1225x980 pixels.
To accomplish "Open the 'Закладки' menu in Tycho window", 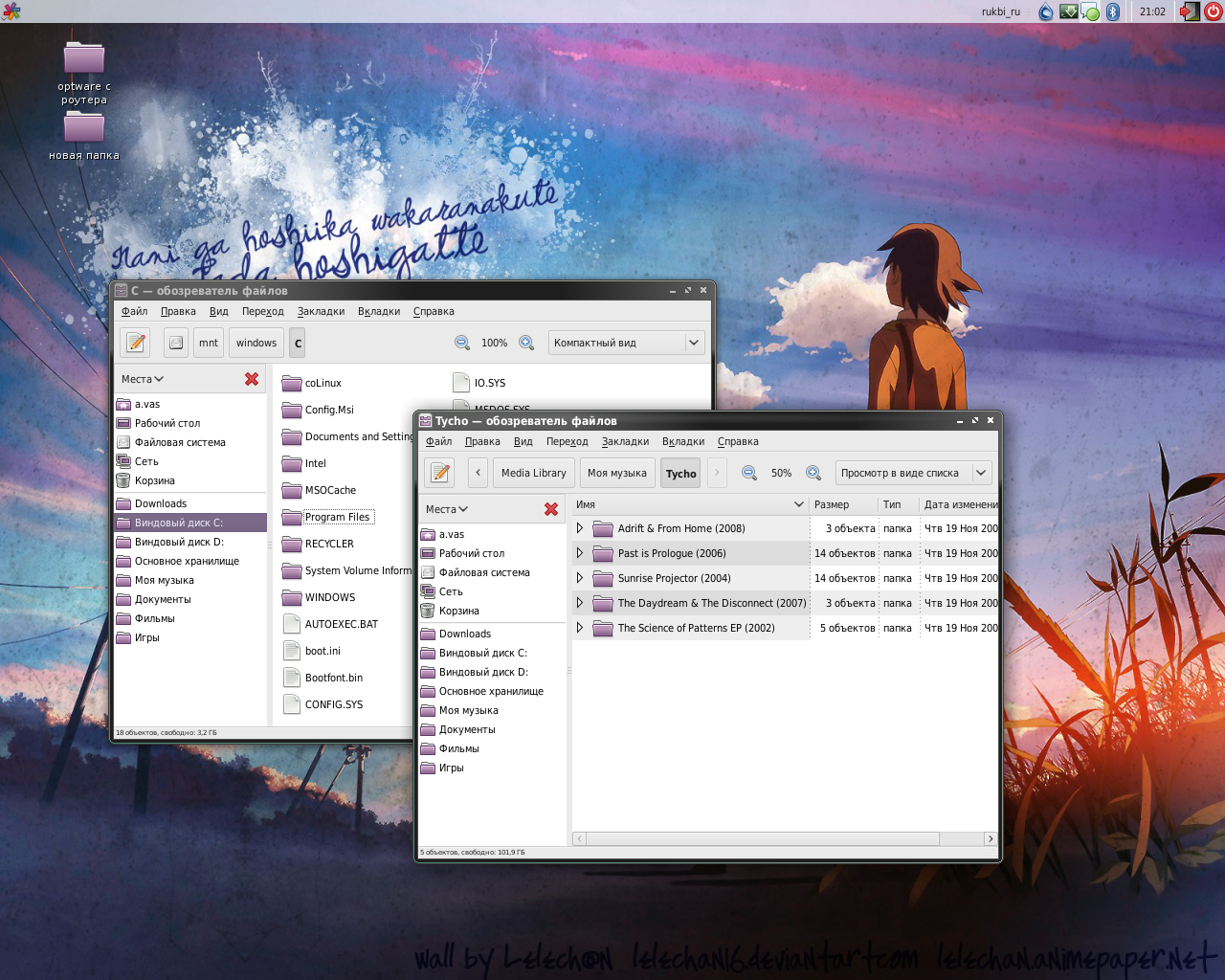I will point(625,441).
